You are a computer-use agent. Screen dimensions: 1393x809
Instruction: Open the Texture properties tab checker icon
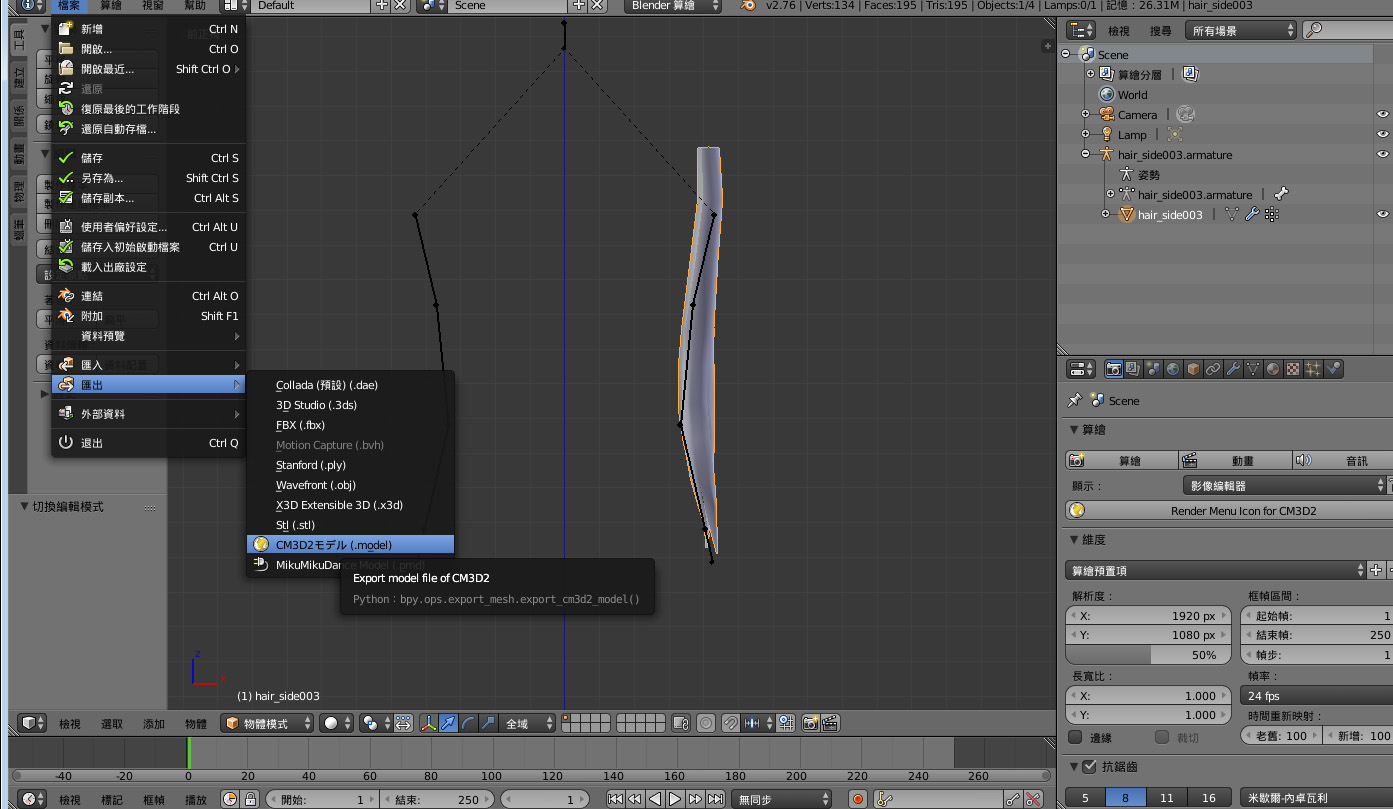pos(1293,369)
